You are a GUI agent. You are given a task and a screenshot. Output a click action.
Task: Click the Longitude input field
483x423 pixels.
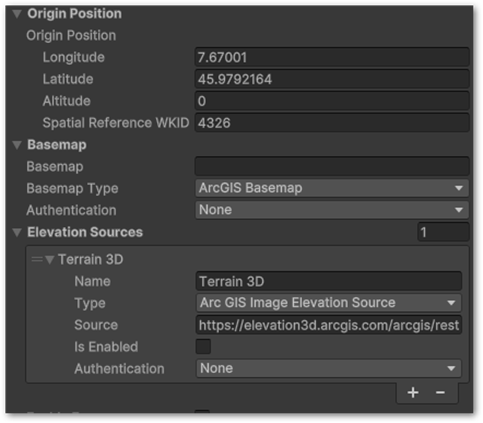(332, 57)
